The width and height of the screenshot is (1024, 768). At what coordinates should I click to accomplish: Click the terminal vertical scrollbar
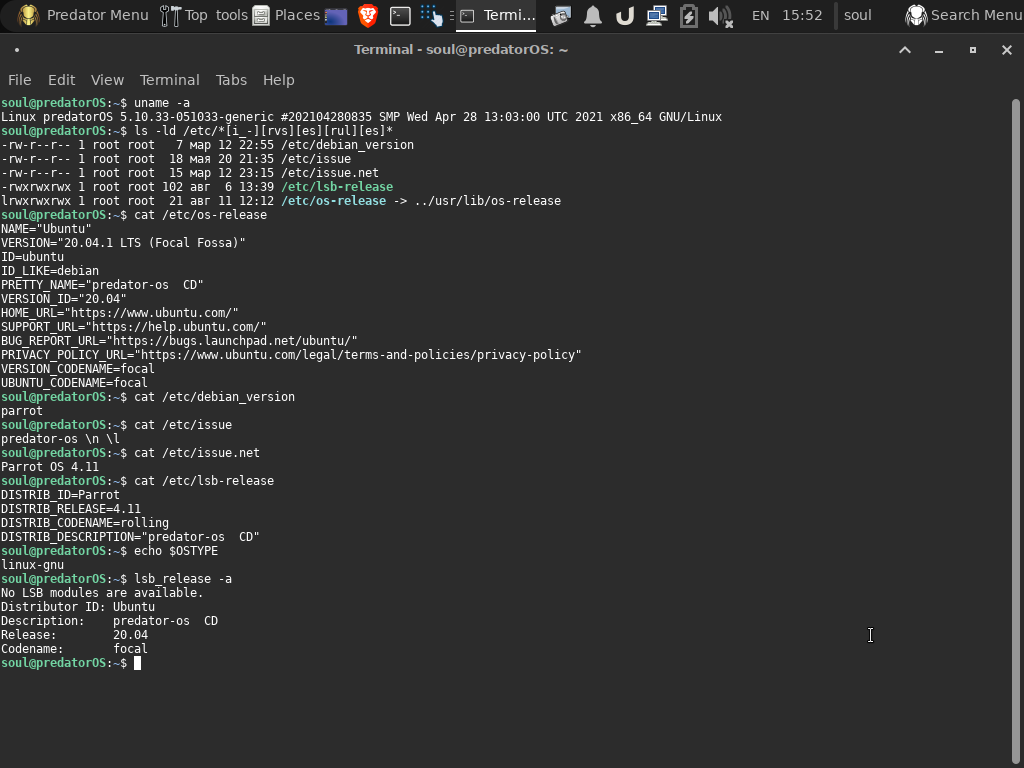(x=1016, y=431)
